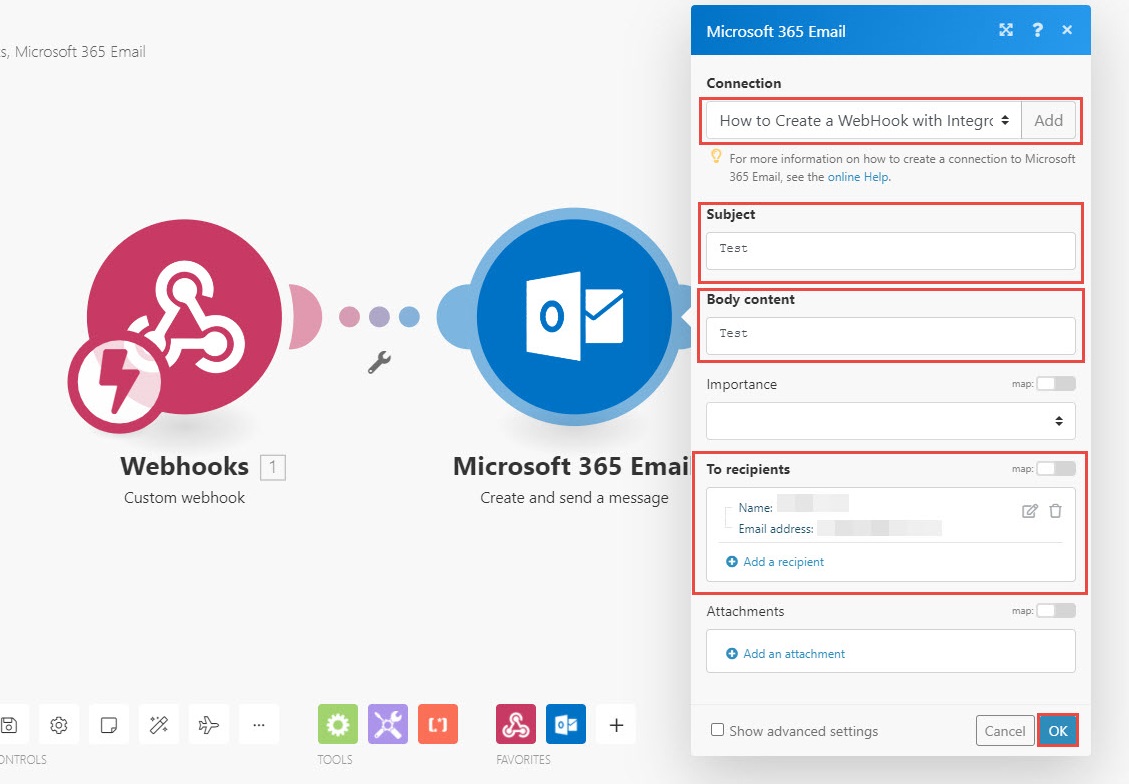
Task: Click into the Body content field
Action: [891, 335]
